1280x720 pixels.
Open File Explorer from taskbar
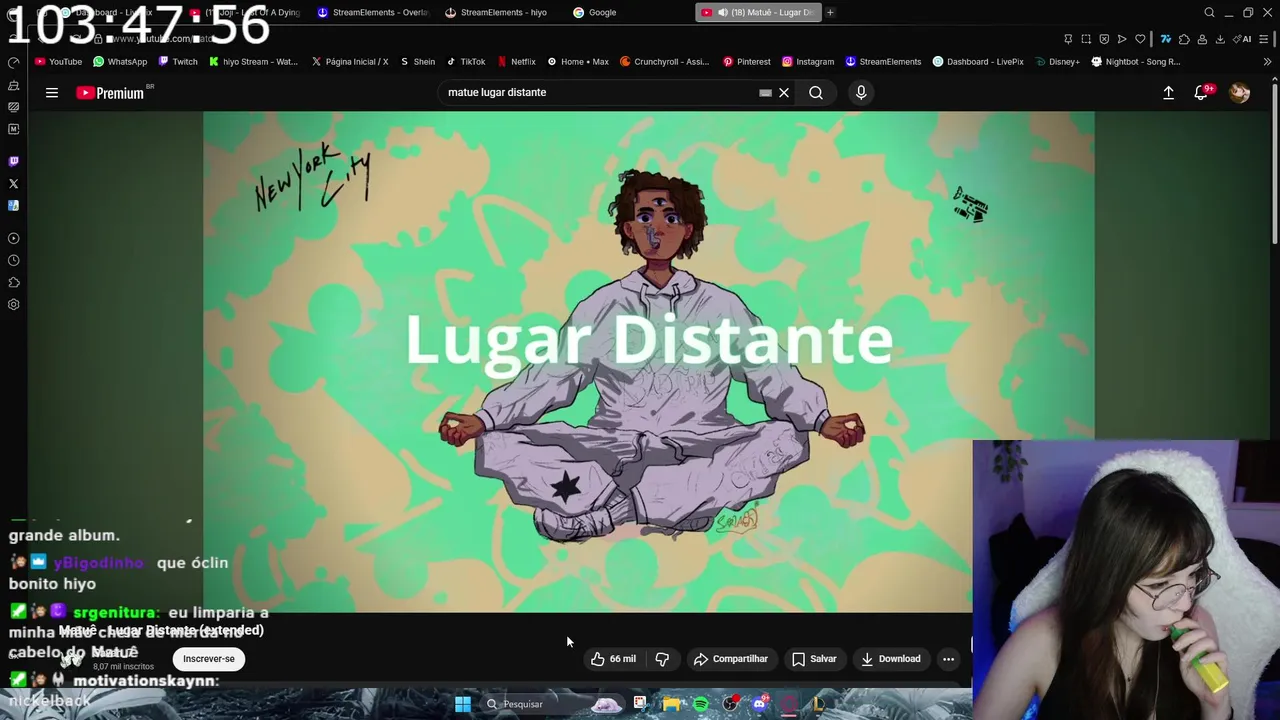tap(671, 704)
